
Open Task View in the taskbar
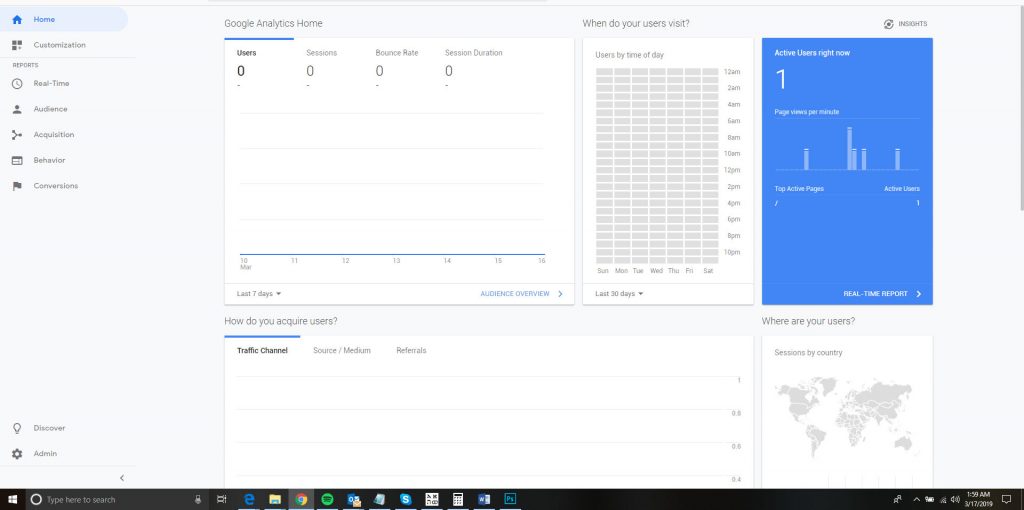click(221, 500)
